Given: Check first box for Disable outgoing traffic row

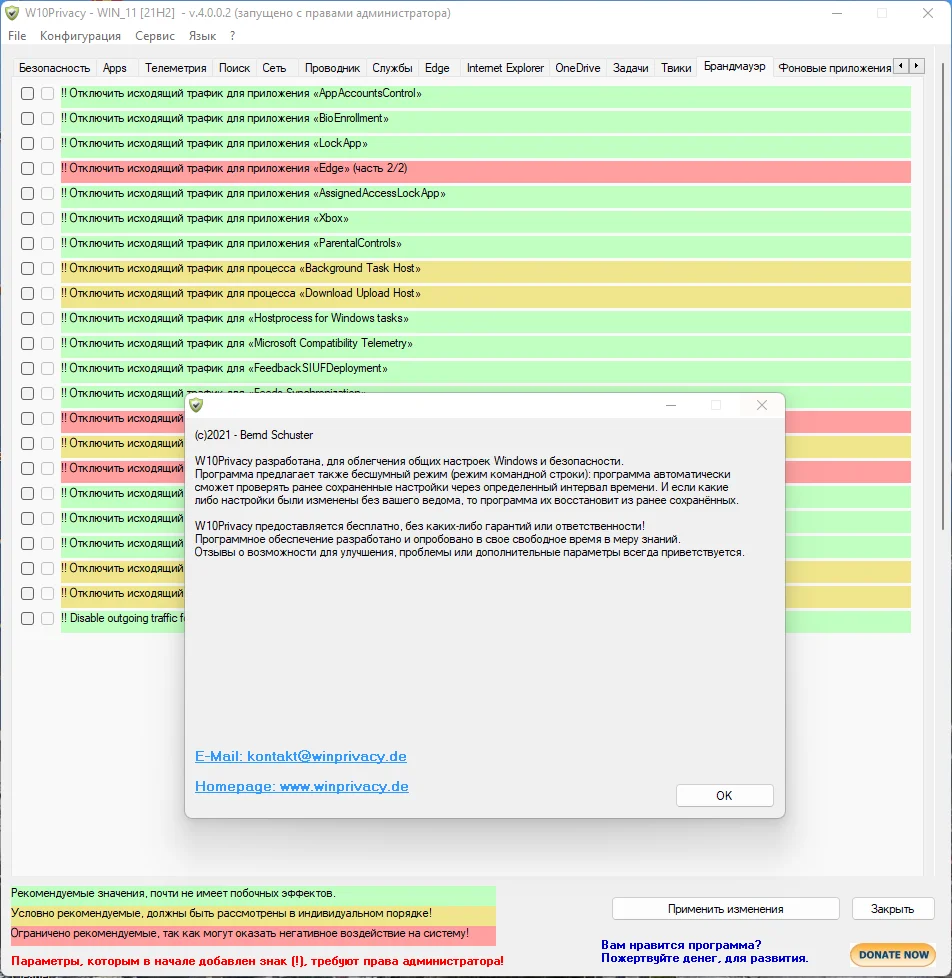Looking at the screenshot, I should coord(27,618).
